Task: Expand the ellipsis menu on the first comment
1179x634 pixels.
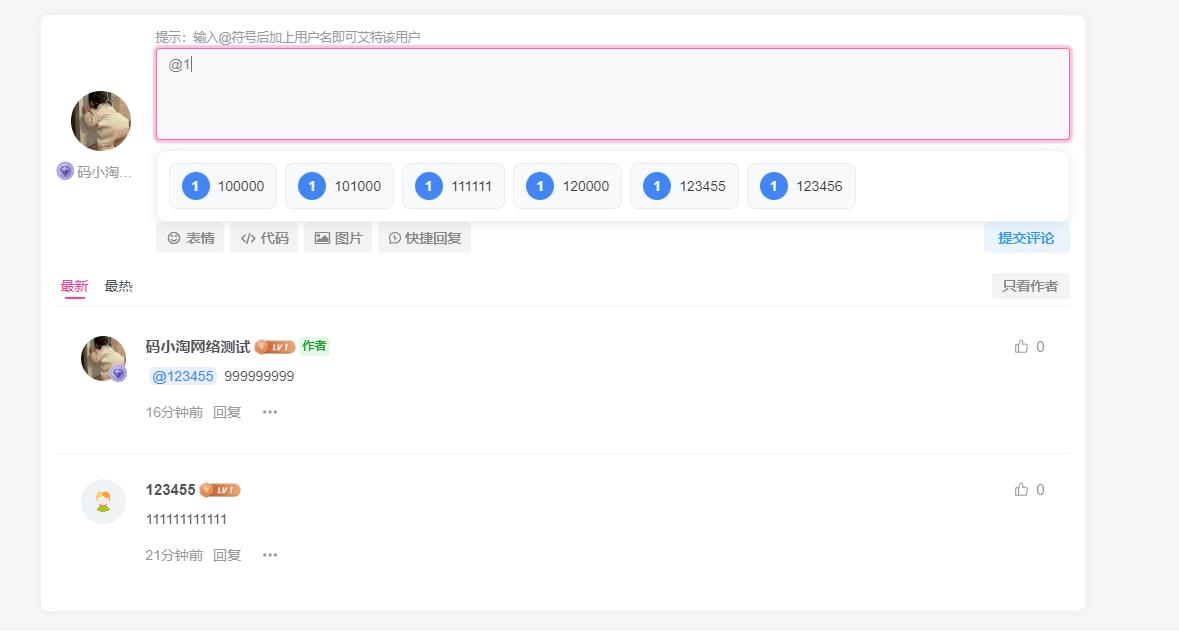Action: click(x=269, y=411)
